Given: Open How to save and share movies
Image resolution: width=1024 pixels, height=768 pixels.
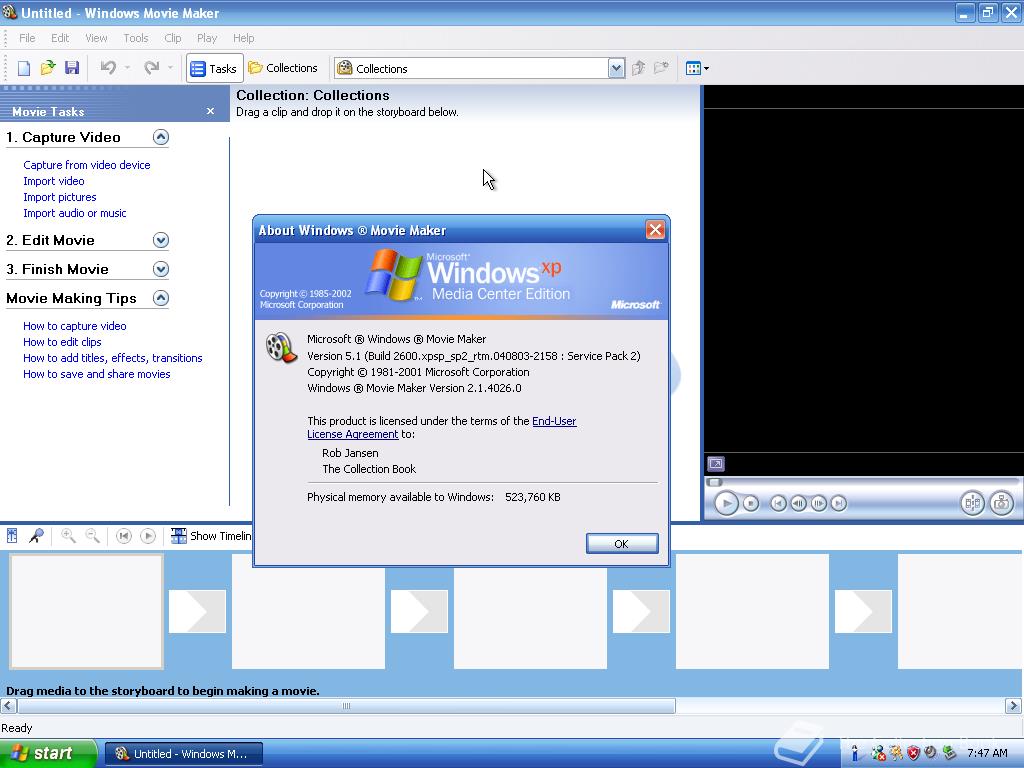Looking at the screenshot, I should click(x=97, y=374).
